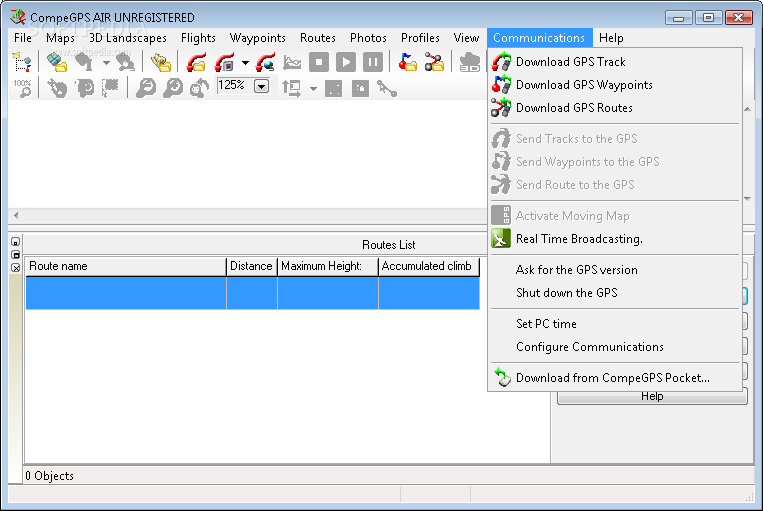Click the Real Time Broadcasting green icon
Image resolution: width=763 pixels, height=511 pixels.
point(501,239)
